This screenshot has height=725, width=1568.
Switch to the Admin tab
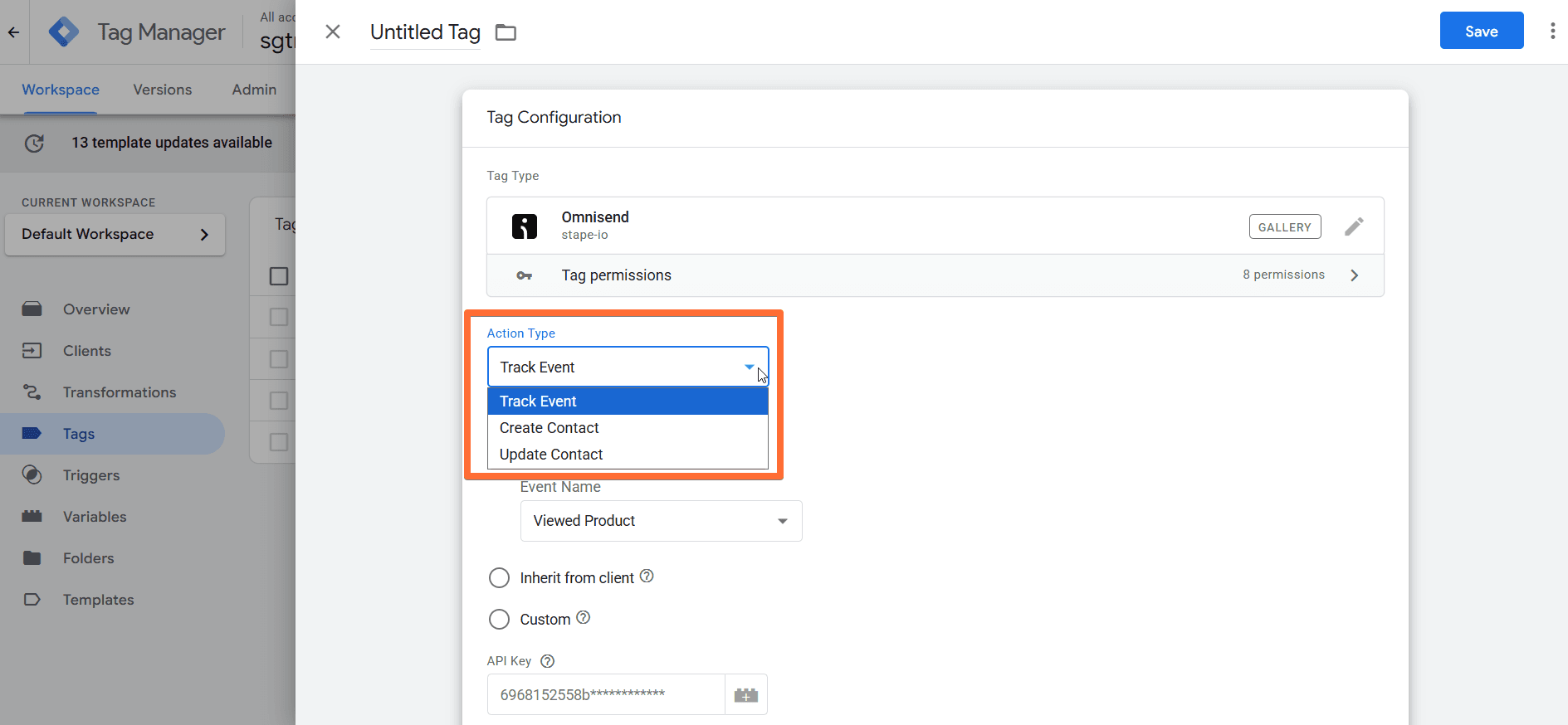tap(254, 90)
